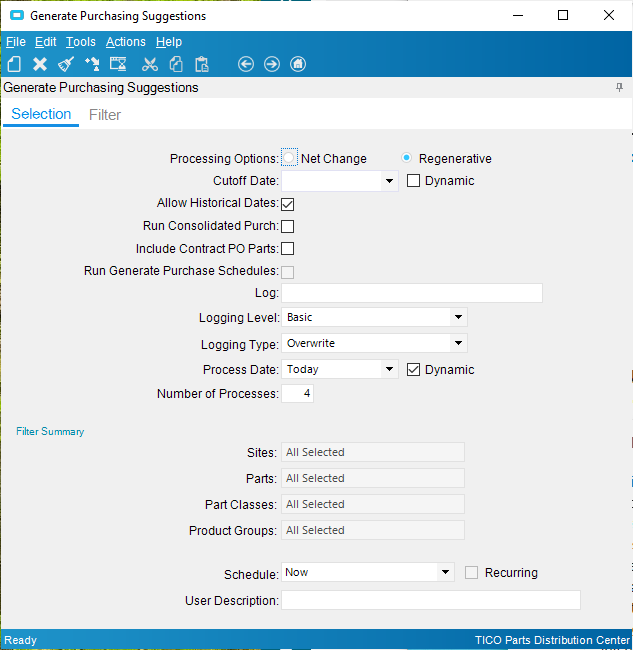
Task: Open the Help menu
Action: point(169,42)
